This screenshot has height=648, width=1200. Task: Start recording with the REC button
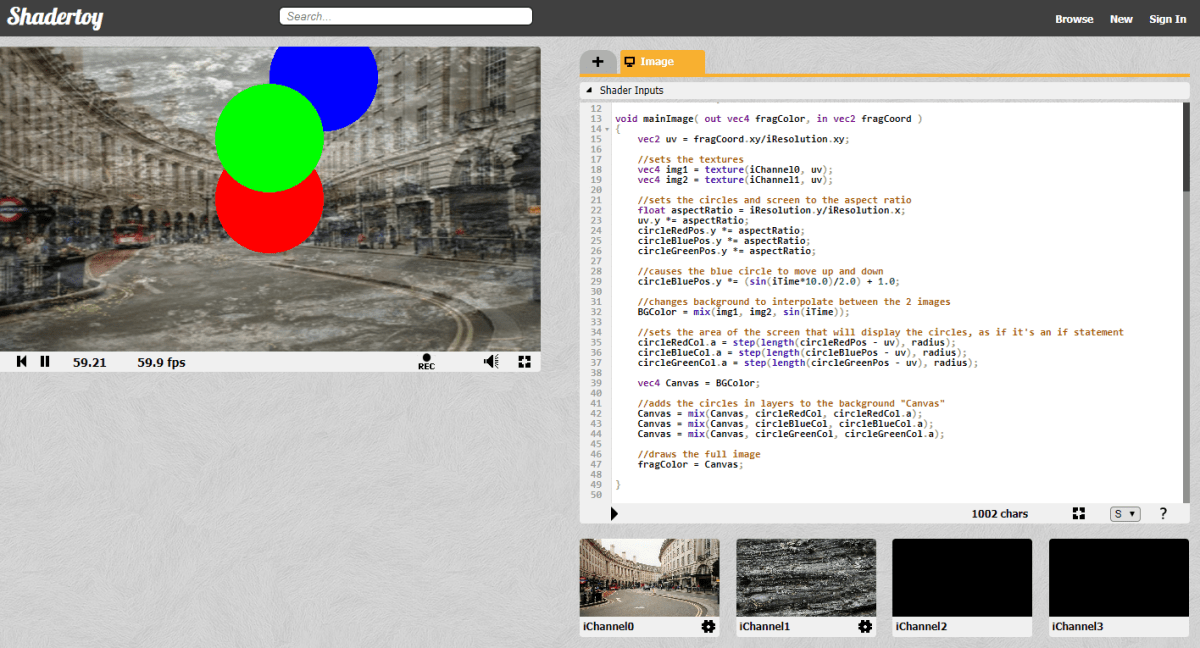click(426, 362)
